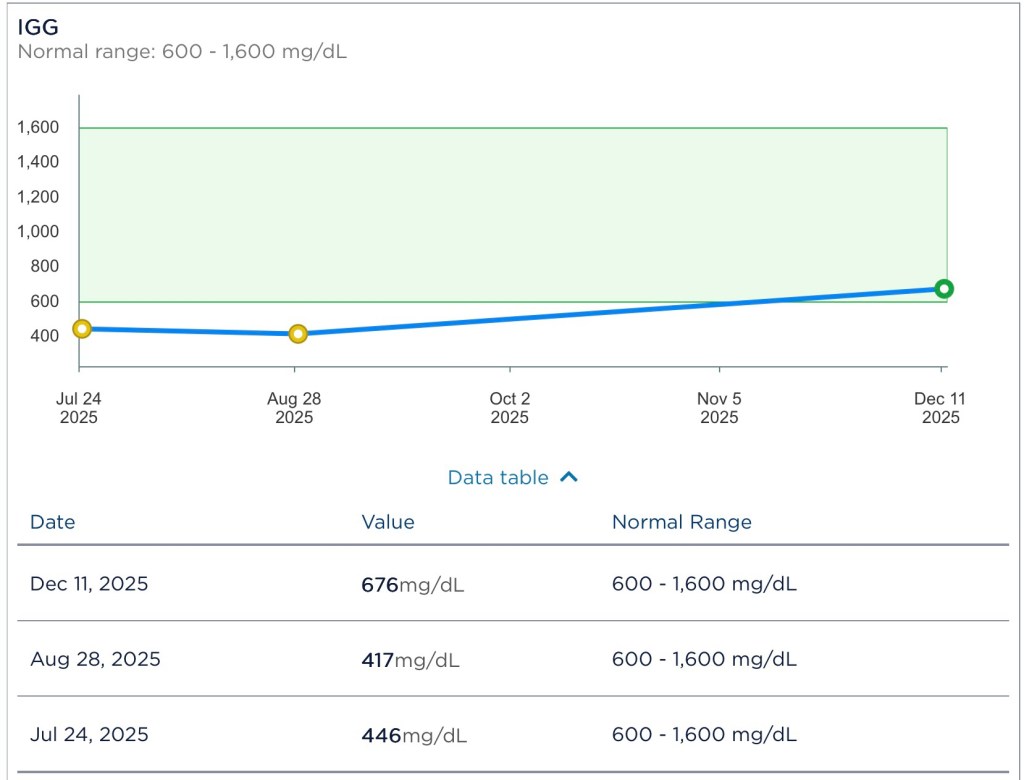Click the 1,600 y-axis label
This screenshot has height=780, width=1024.
(38, 127)
